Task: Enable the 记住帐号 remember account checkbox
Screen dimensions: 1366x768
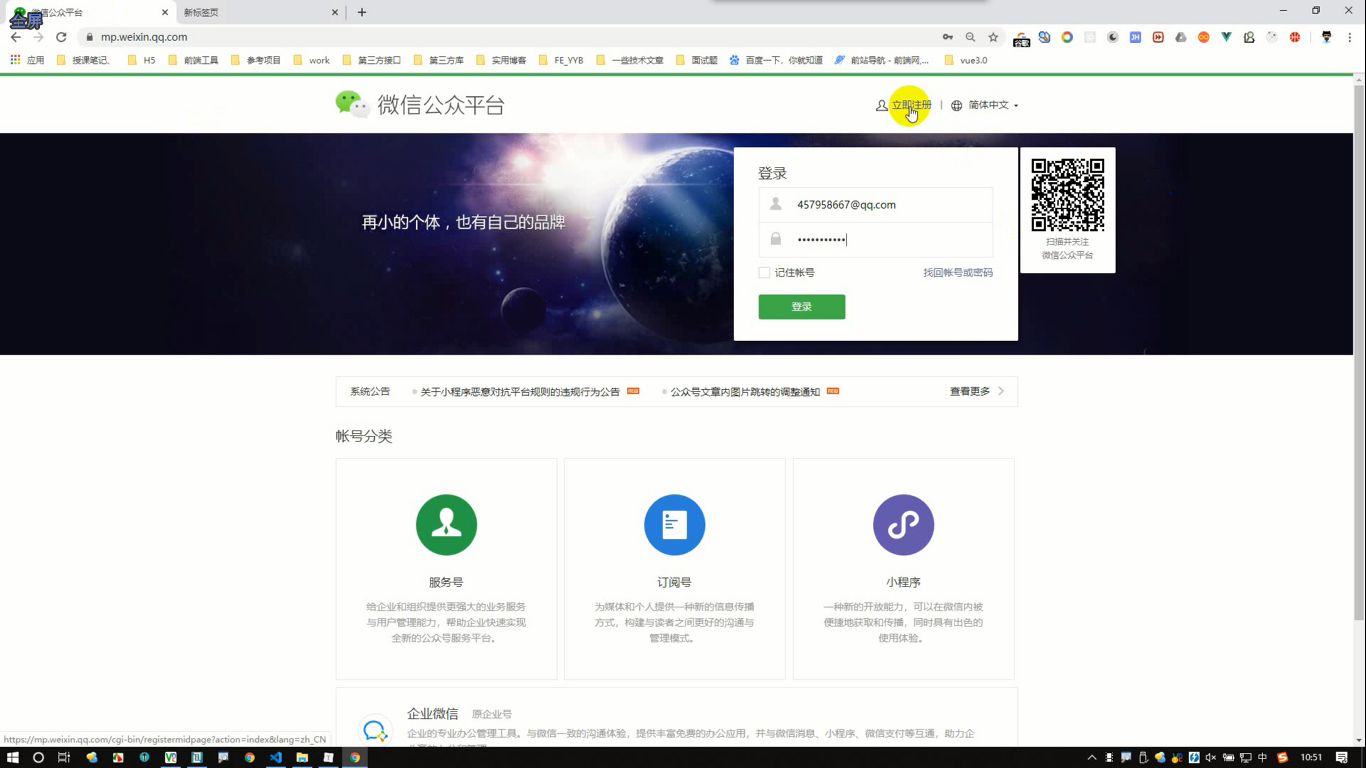Action: click(763, 272)
